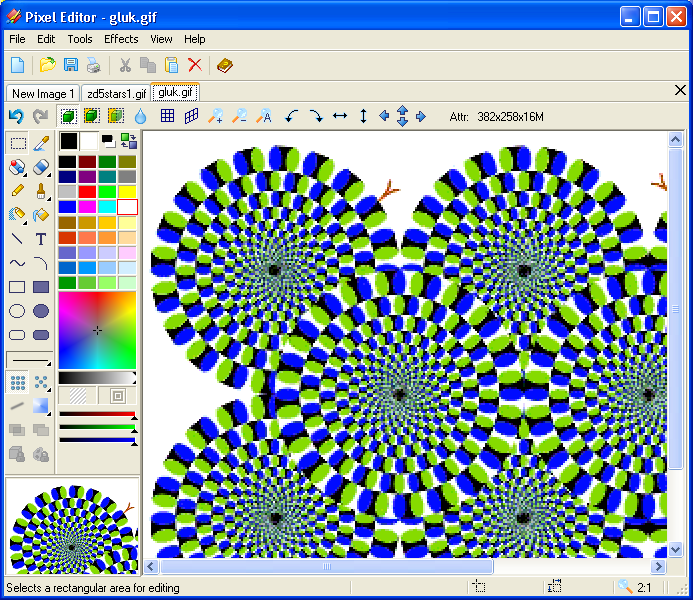Toggle the pixel grid display

[x=168, y=116]
